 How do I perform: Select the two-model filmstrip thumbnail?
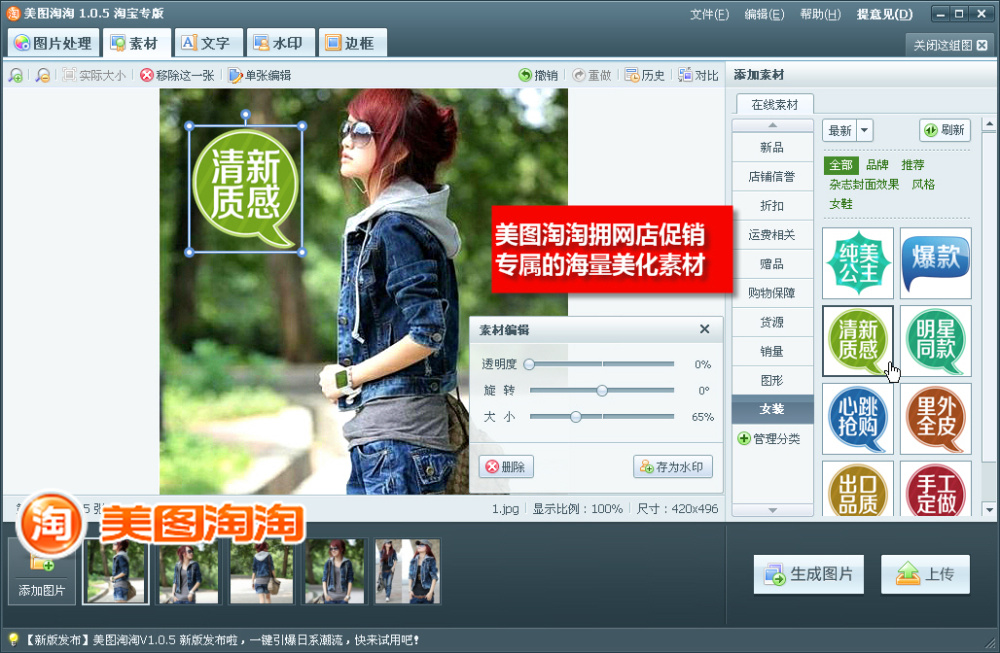pyautogui.click(x=407, y=571)
